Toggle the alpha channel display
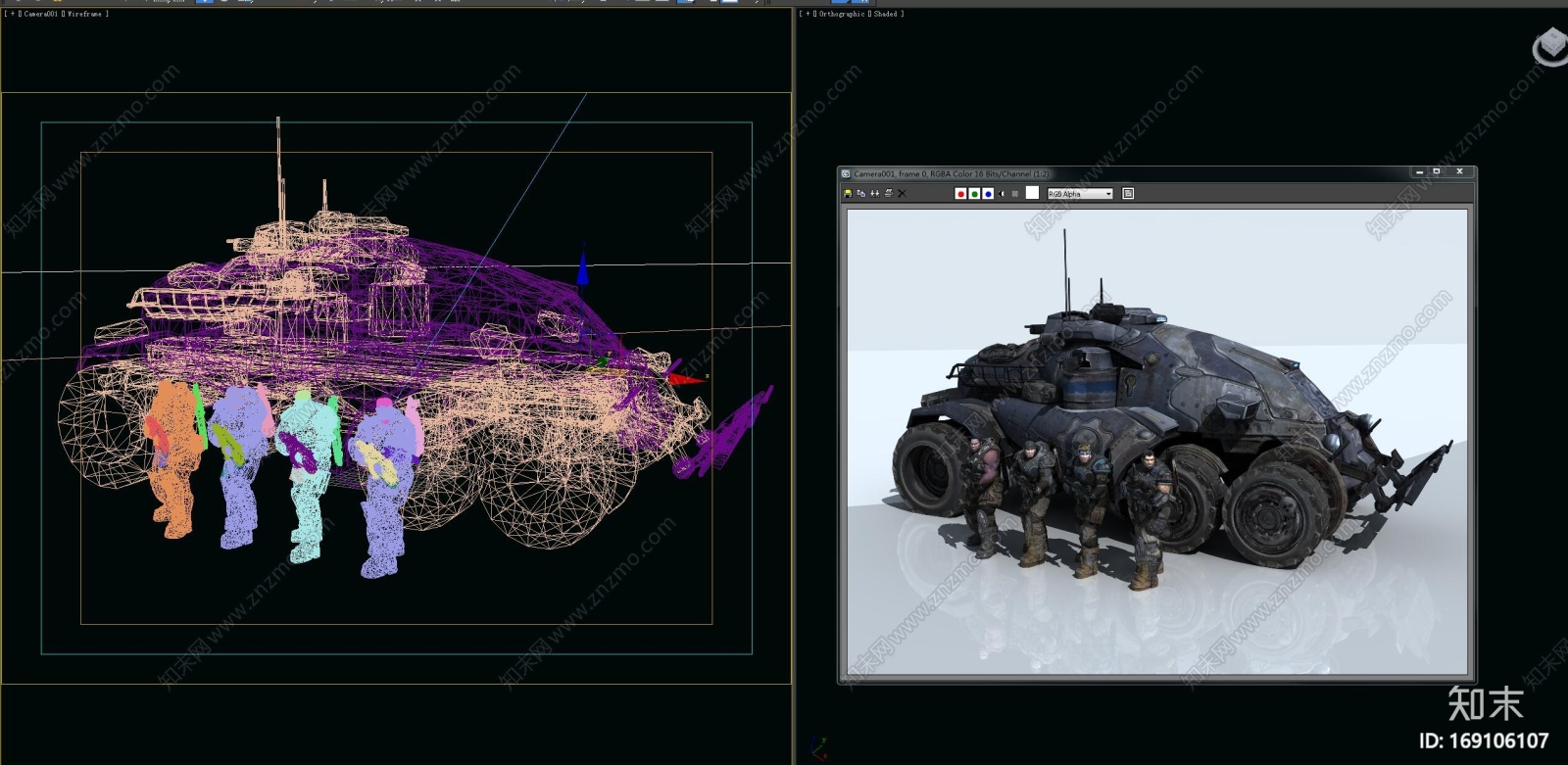This screenshot has height=765, width=1568. click(1002, 194)
